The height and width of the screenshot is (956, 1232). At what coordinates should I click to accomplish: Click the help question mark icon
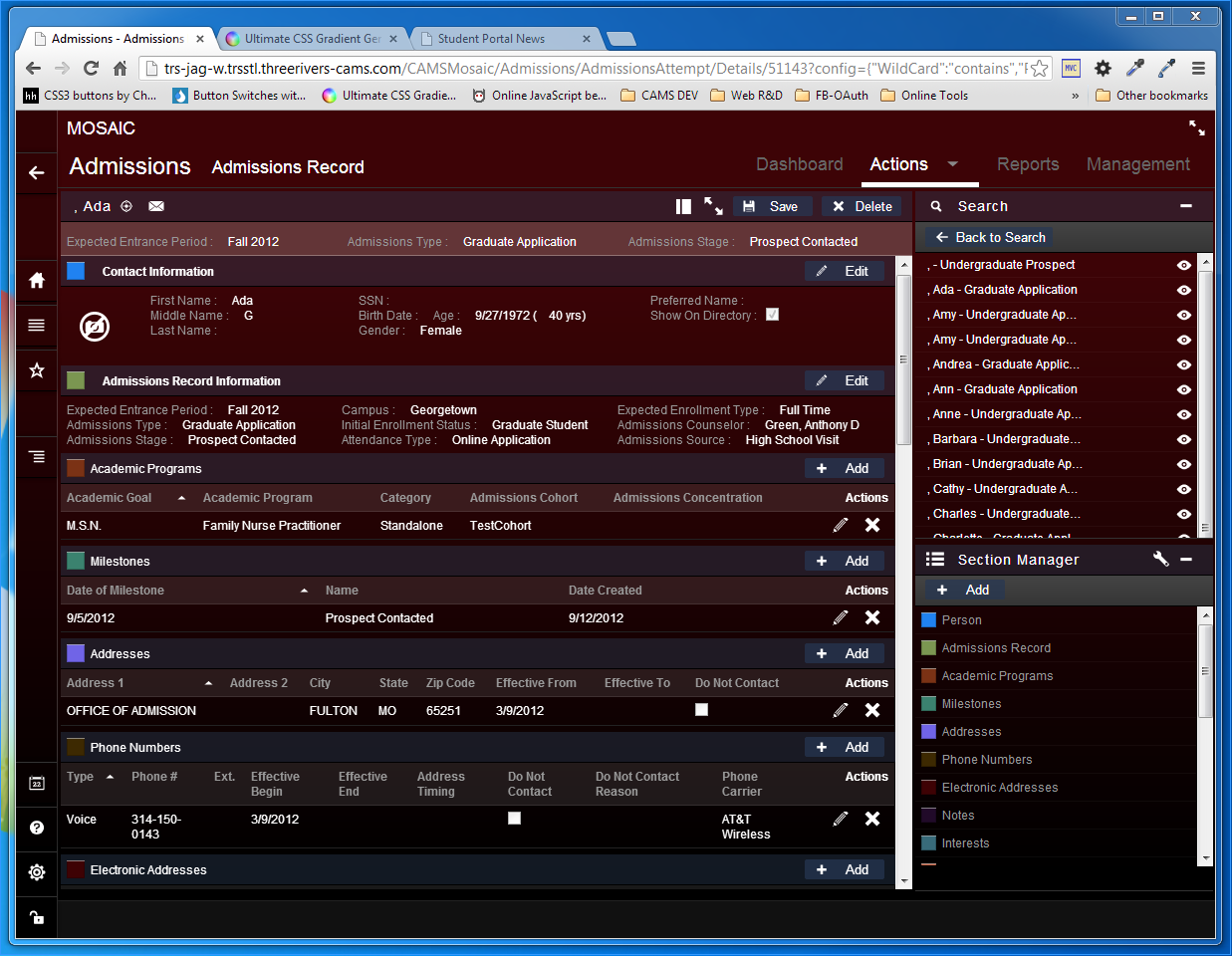(37, 828)
